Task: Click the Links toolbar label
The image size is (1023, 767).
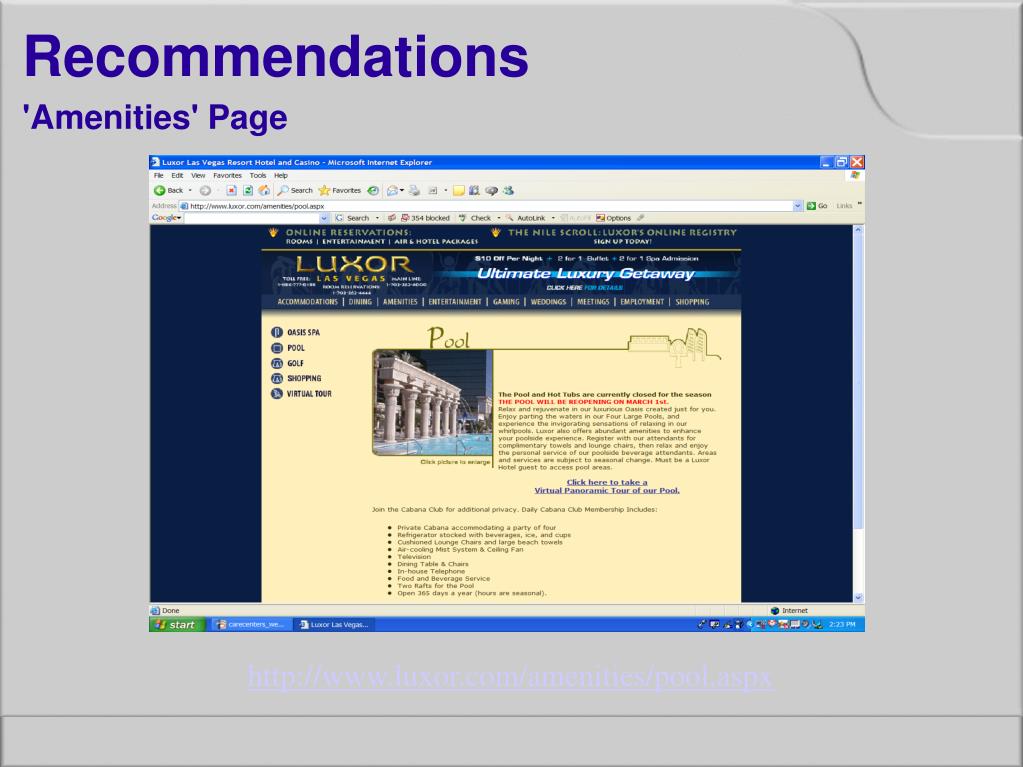Action: click(844, 205)
